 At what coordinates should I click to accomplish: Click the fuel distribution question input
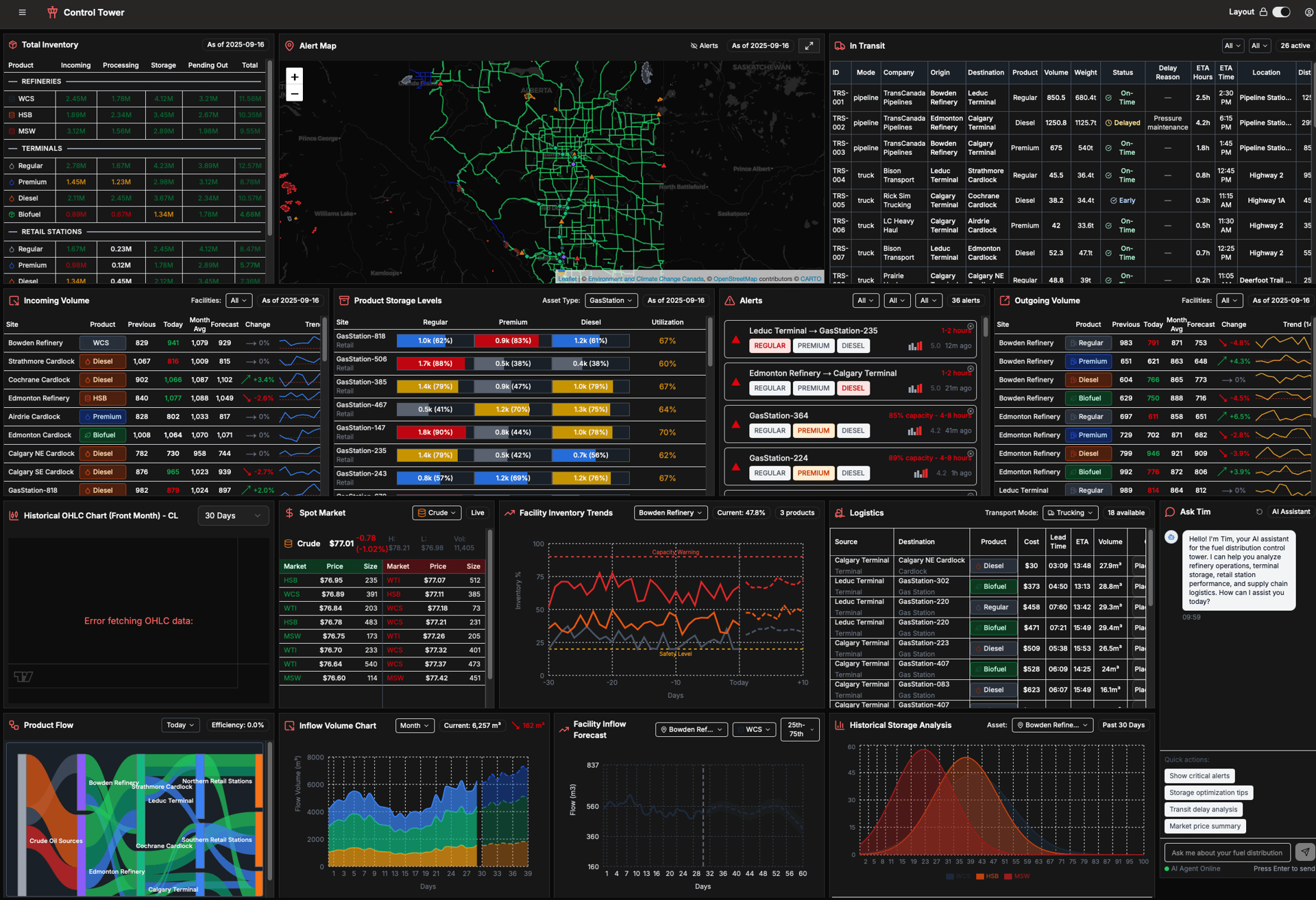(1226, 853)
